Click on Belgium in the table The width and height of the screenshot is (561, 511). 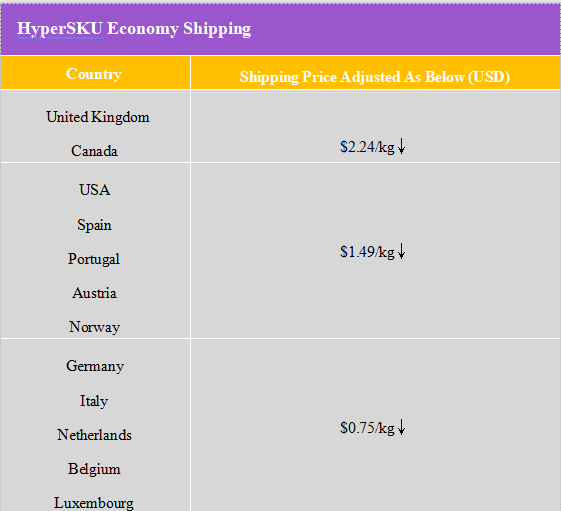[x=94, y=469]
